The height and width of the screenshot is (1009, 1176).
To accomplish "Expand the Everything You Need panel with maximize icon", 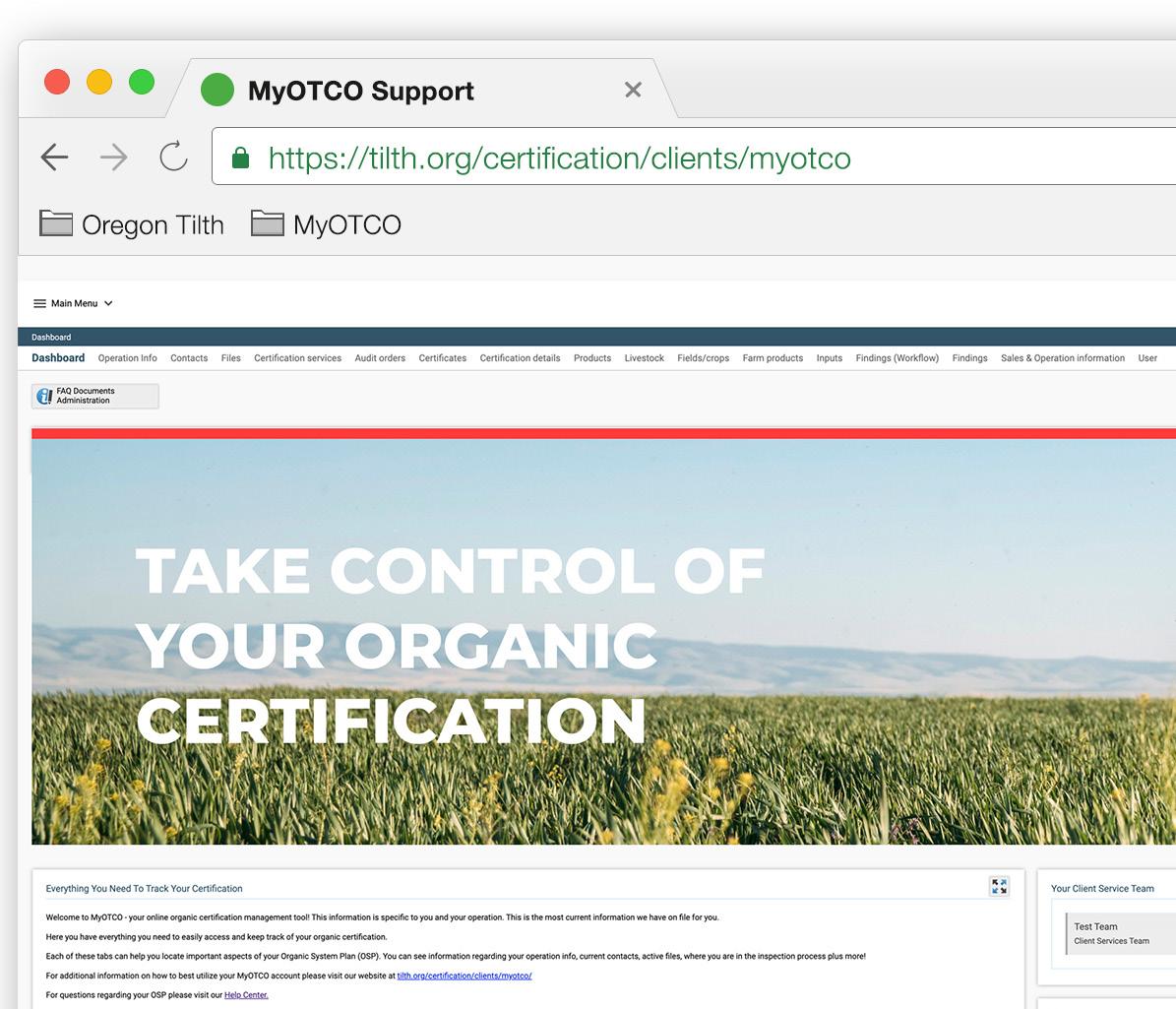I will [x=999, y=886].
